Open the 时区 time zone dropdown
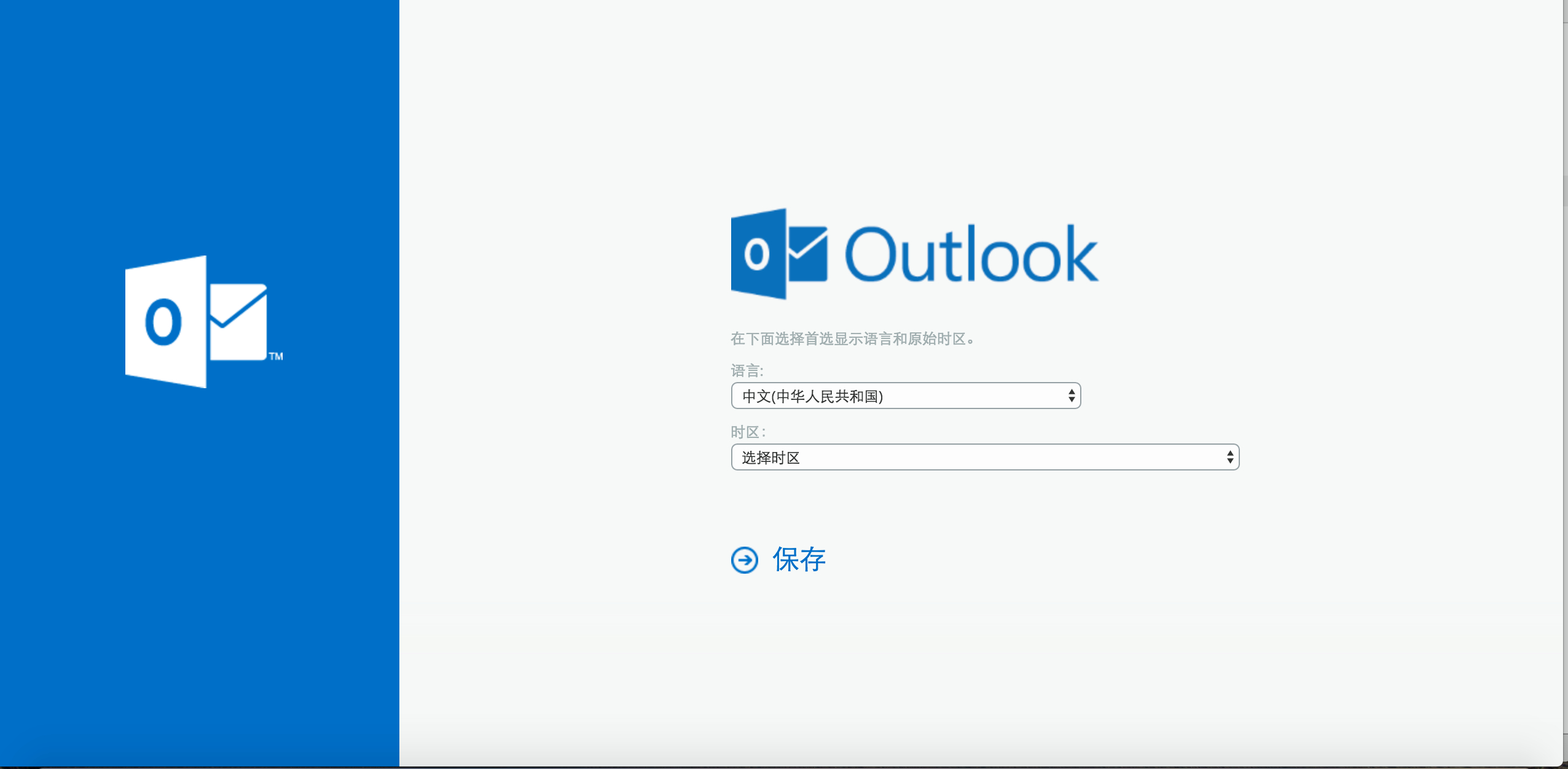Screen dimensions: 1568x769 (985, 458)
